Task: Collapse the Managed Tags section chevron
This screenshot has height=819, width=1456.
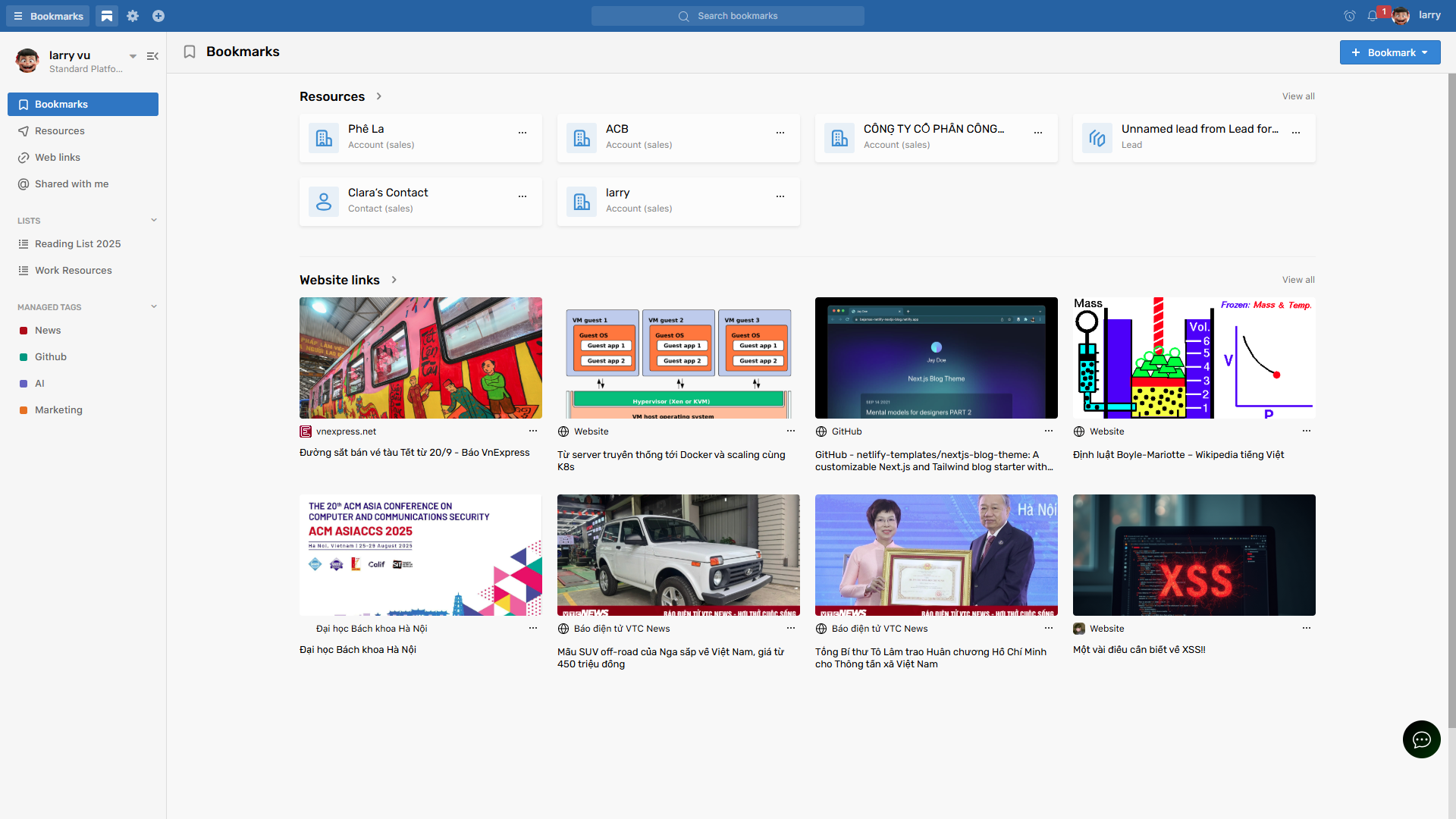Action: point(154,307)
